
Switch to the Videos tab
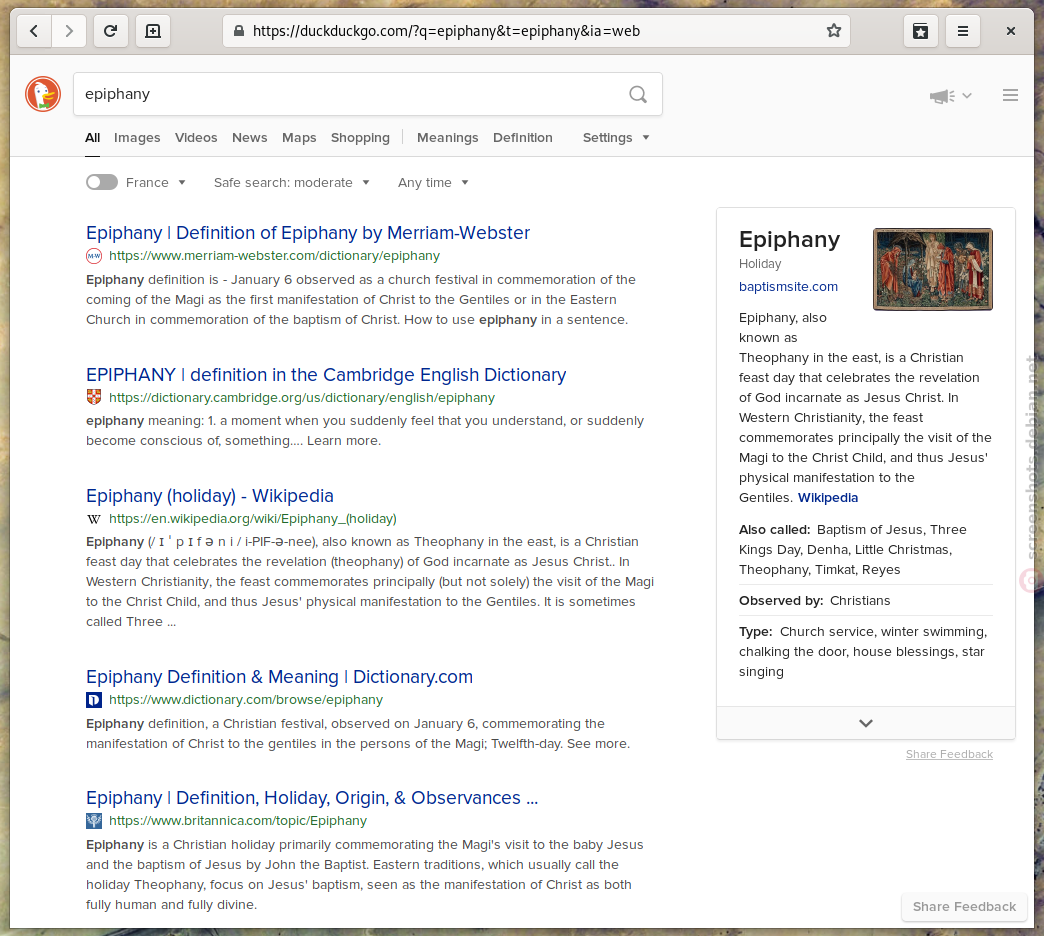(x=196, y=138)
